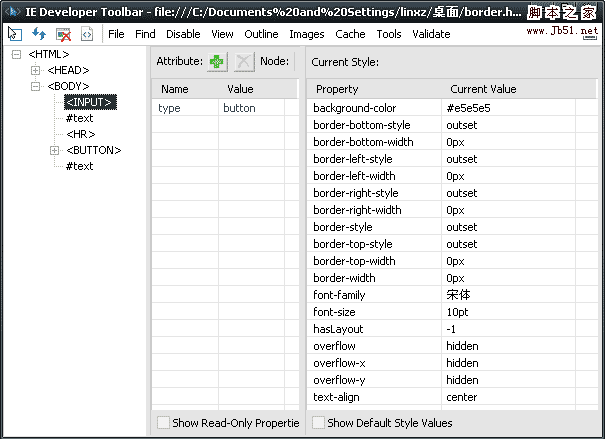Click the remove attribute X icon

click(244, 62)
